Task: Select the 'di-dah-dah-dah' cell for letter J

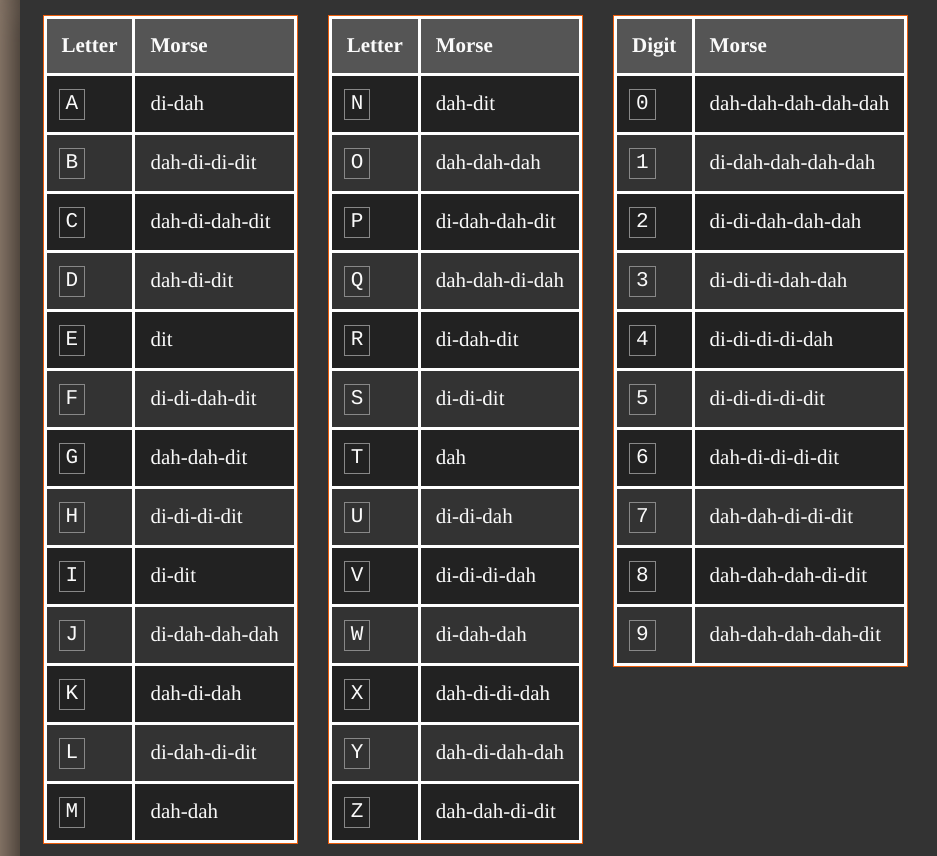Action: (214, 635)
